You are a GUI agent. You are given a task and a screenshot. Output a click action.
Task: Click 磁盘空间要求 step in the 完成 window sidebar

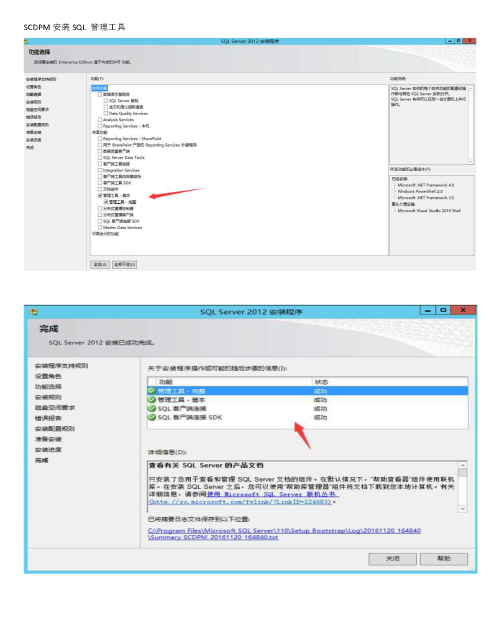pyautogui.click(x=55, y=407)
